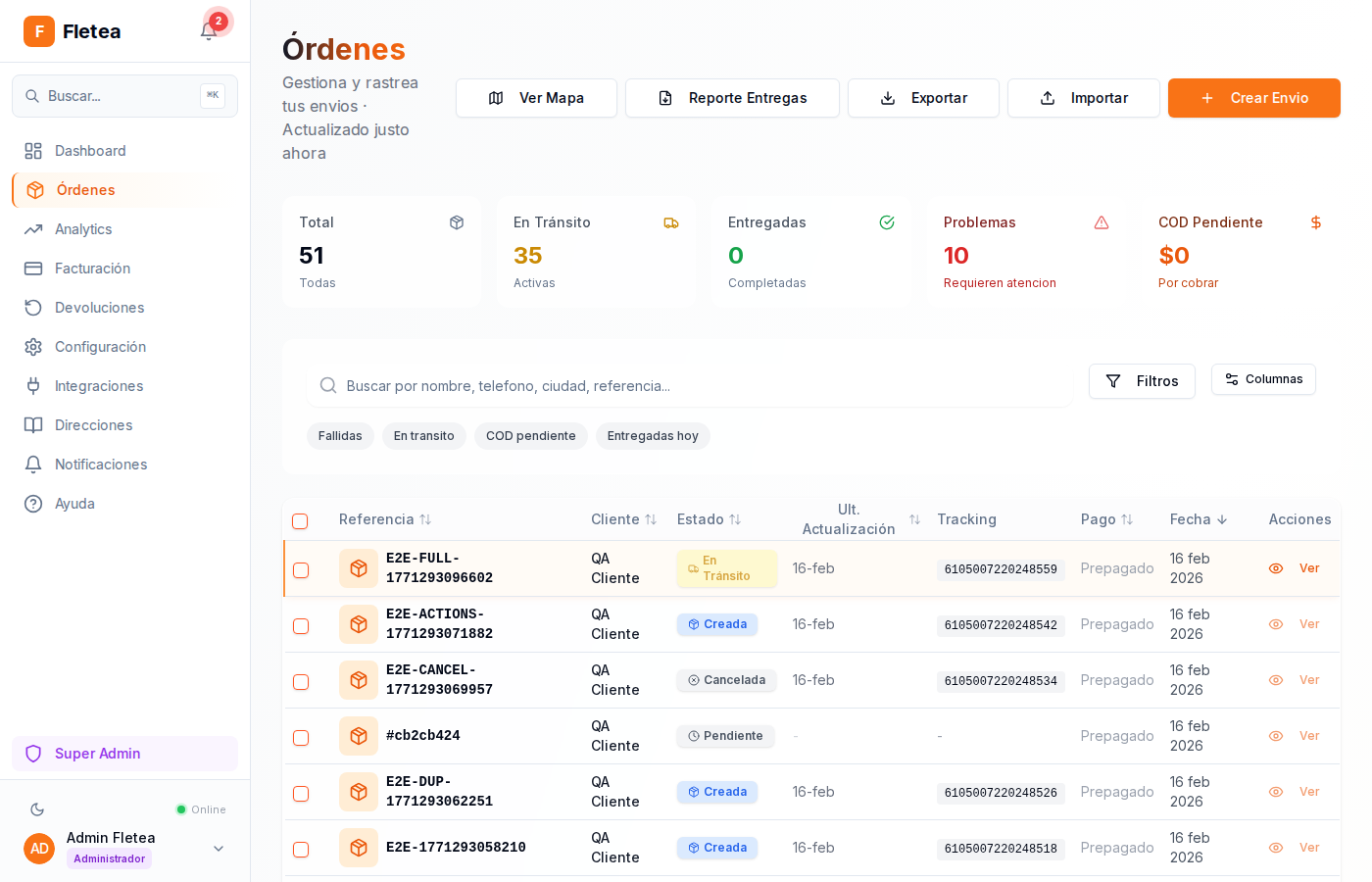Click eye icon for E2E-FULL row
1372x882 pixels.
(1276, 568)
